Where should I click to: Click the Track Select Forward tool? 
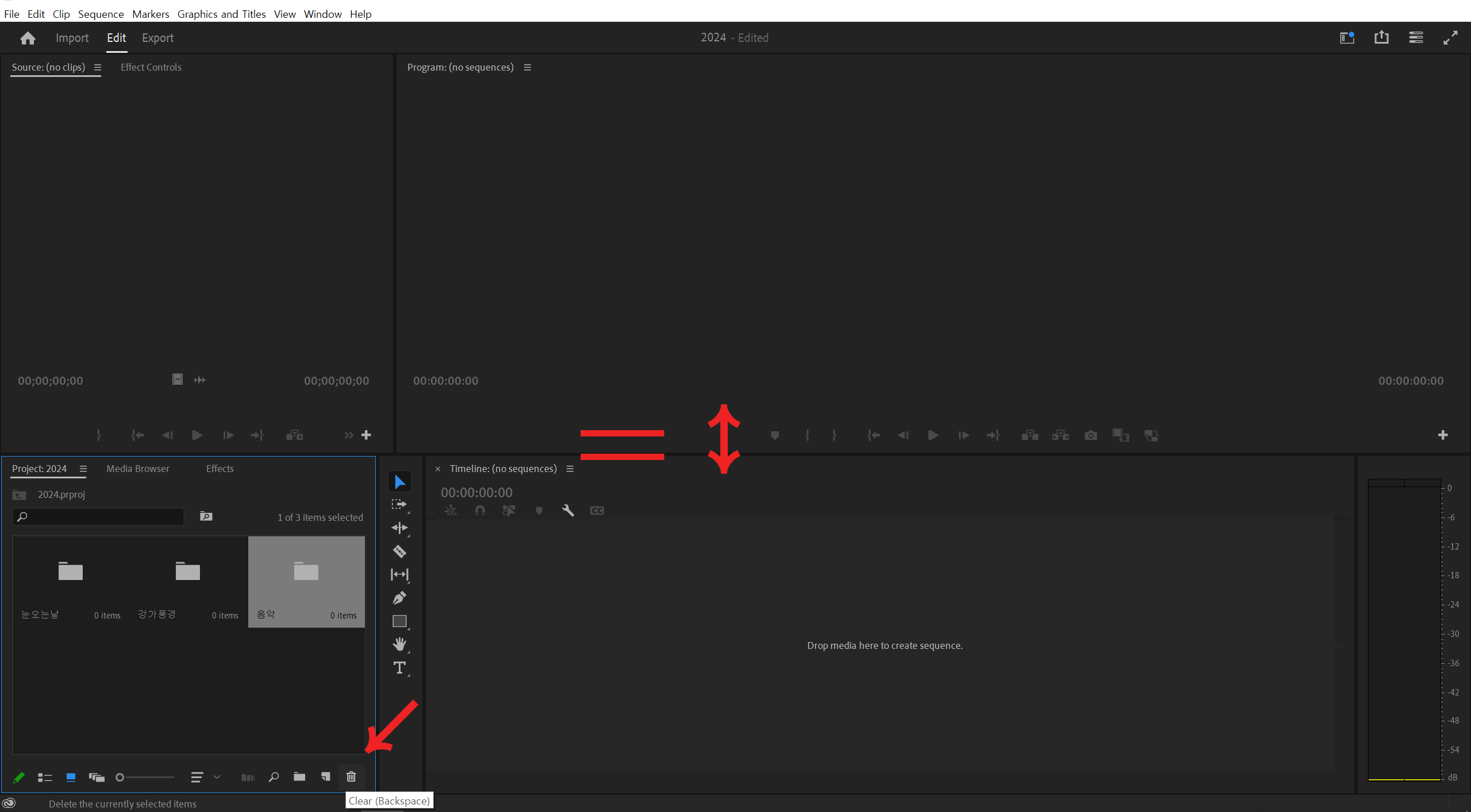point(400,504)
